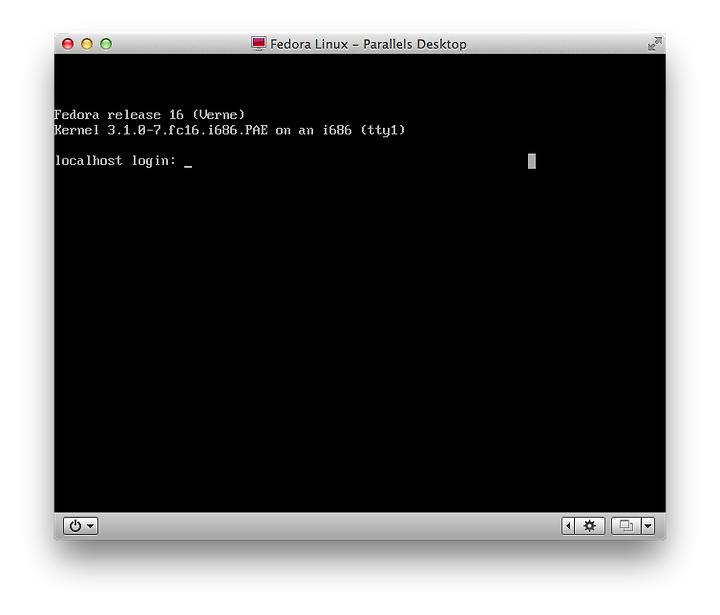Click the Coherence view mode icon
This screenshot has width=720, height=615.
(626, 526)
